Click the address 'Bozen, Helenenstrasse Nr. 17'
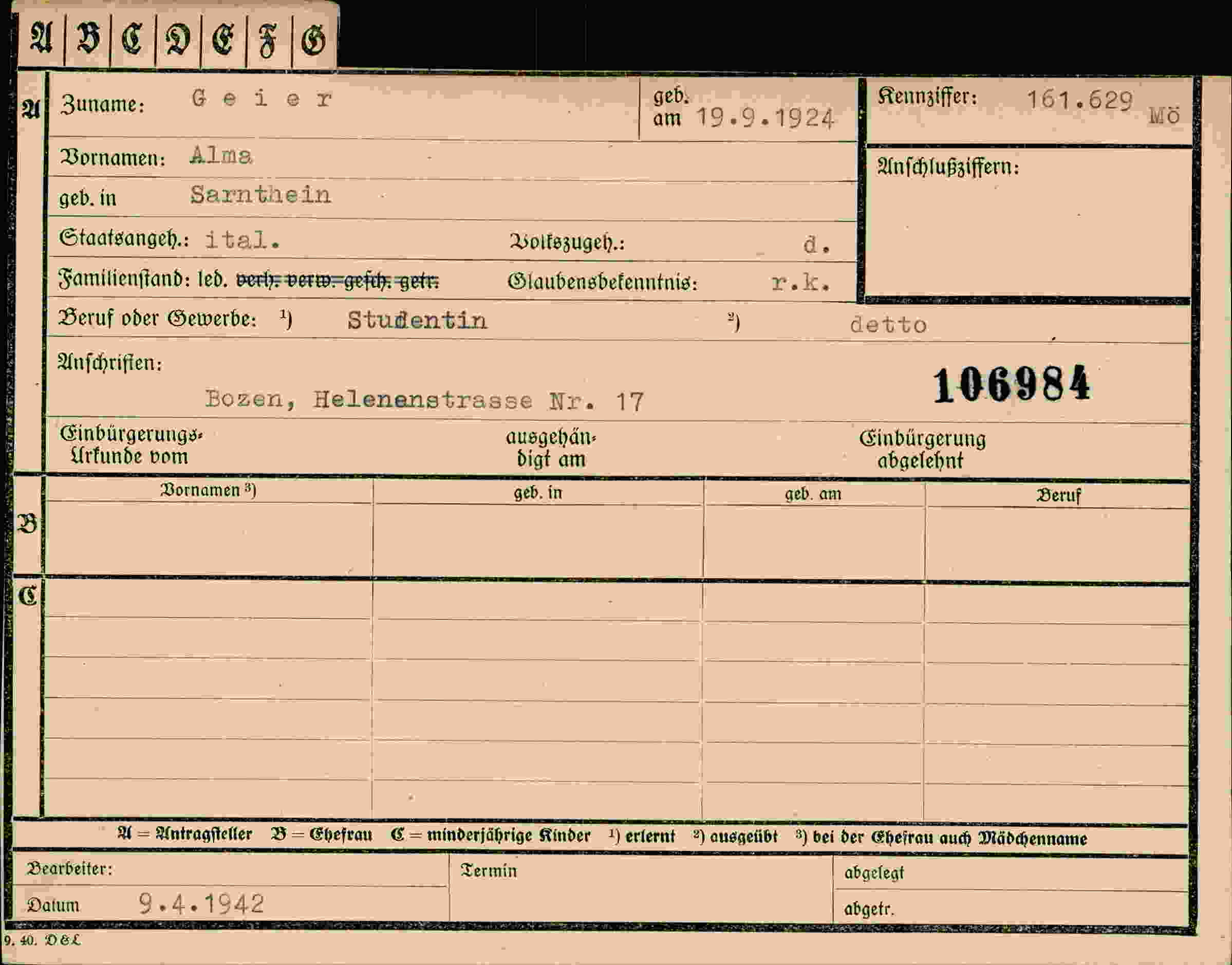This screenshot has height=965, width=1232. (x=424, y=401)
